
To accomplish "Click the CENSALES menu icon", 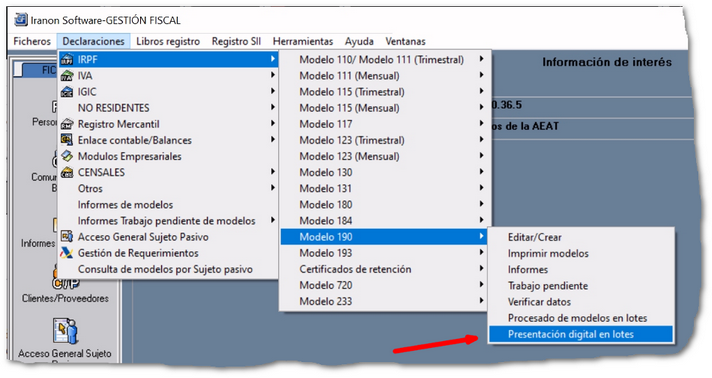I will coord(67,172).
